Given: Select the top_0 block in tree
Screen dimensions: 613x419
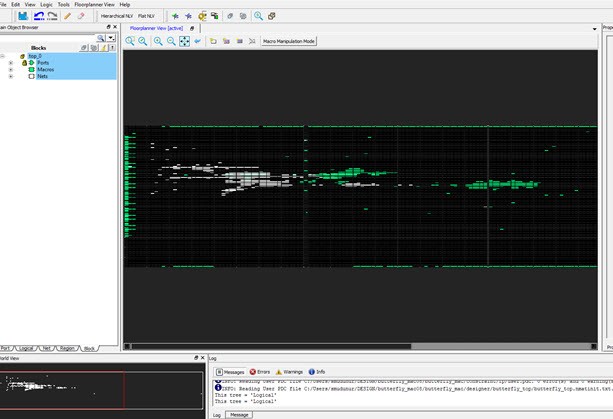Looking at the screenshot, I should 34,55.
